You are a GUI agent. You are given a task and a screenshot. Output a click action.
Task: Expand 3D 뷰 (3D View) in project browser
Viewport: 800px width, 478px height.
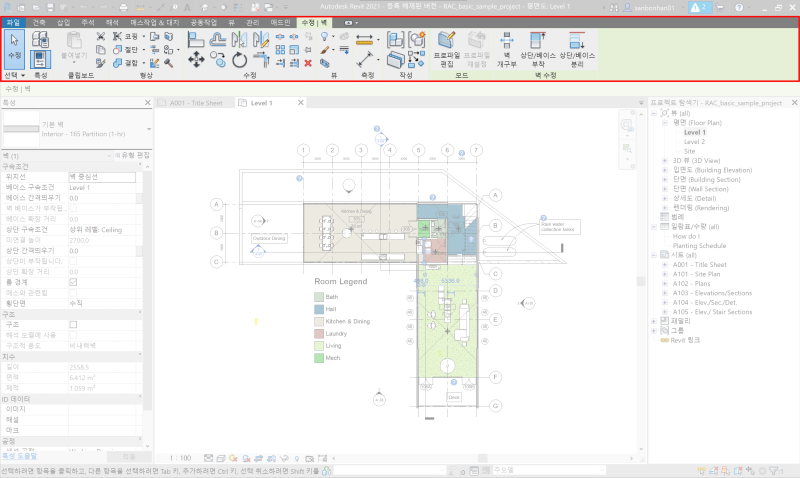point(665,161)
